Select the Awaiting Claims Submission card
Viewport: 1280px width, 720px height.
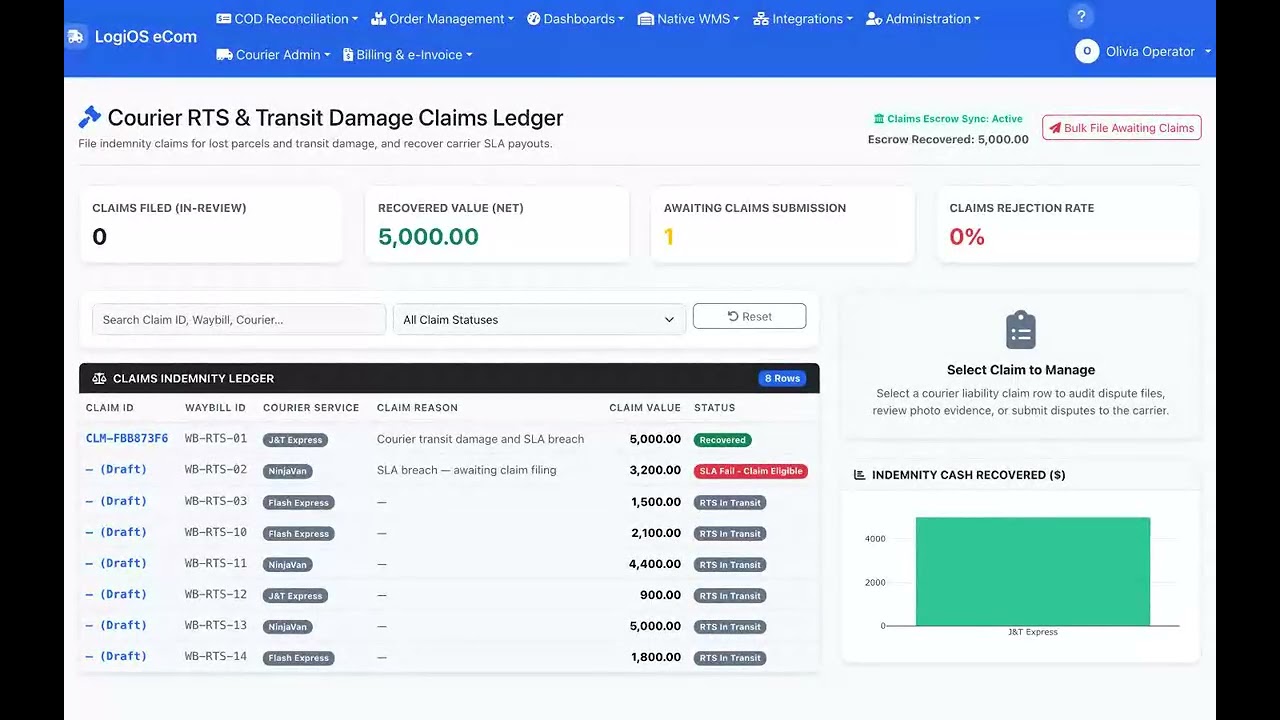[783, 225]
